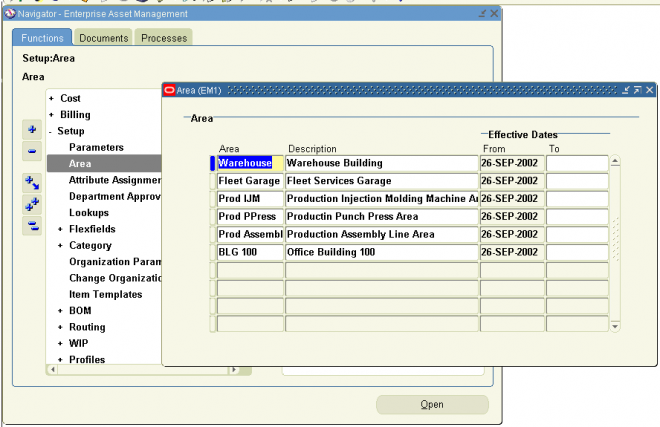Expand the Category node
660x427 pixels.
[60, 246]
